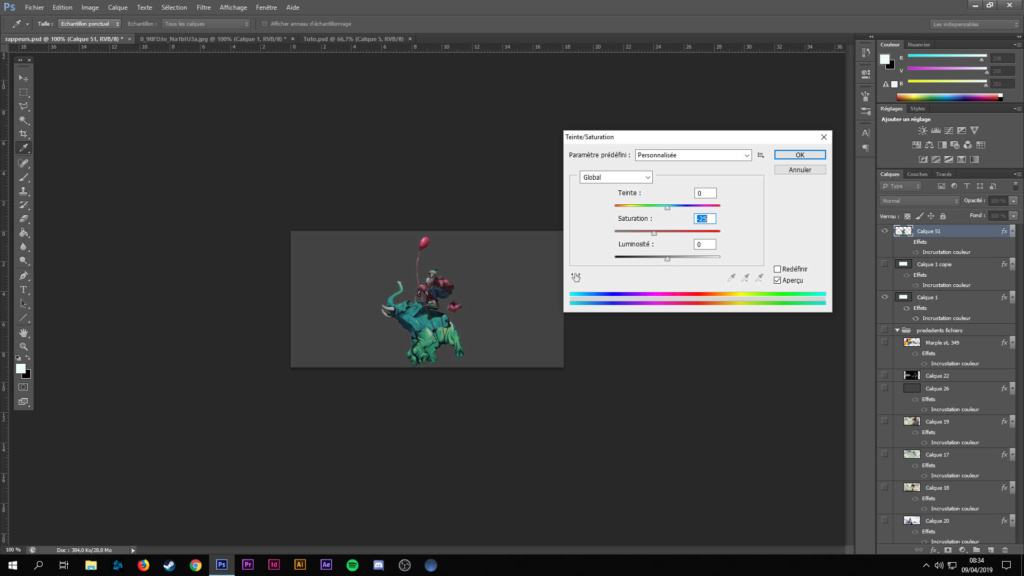This screenshot has height=576, width=1024.
Task: Show the Calque 19 layer
Action: (885, 422)
